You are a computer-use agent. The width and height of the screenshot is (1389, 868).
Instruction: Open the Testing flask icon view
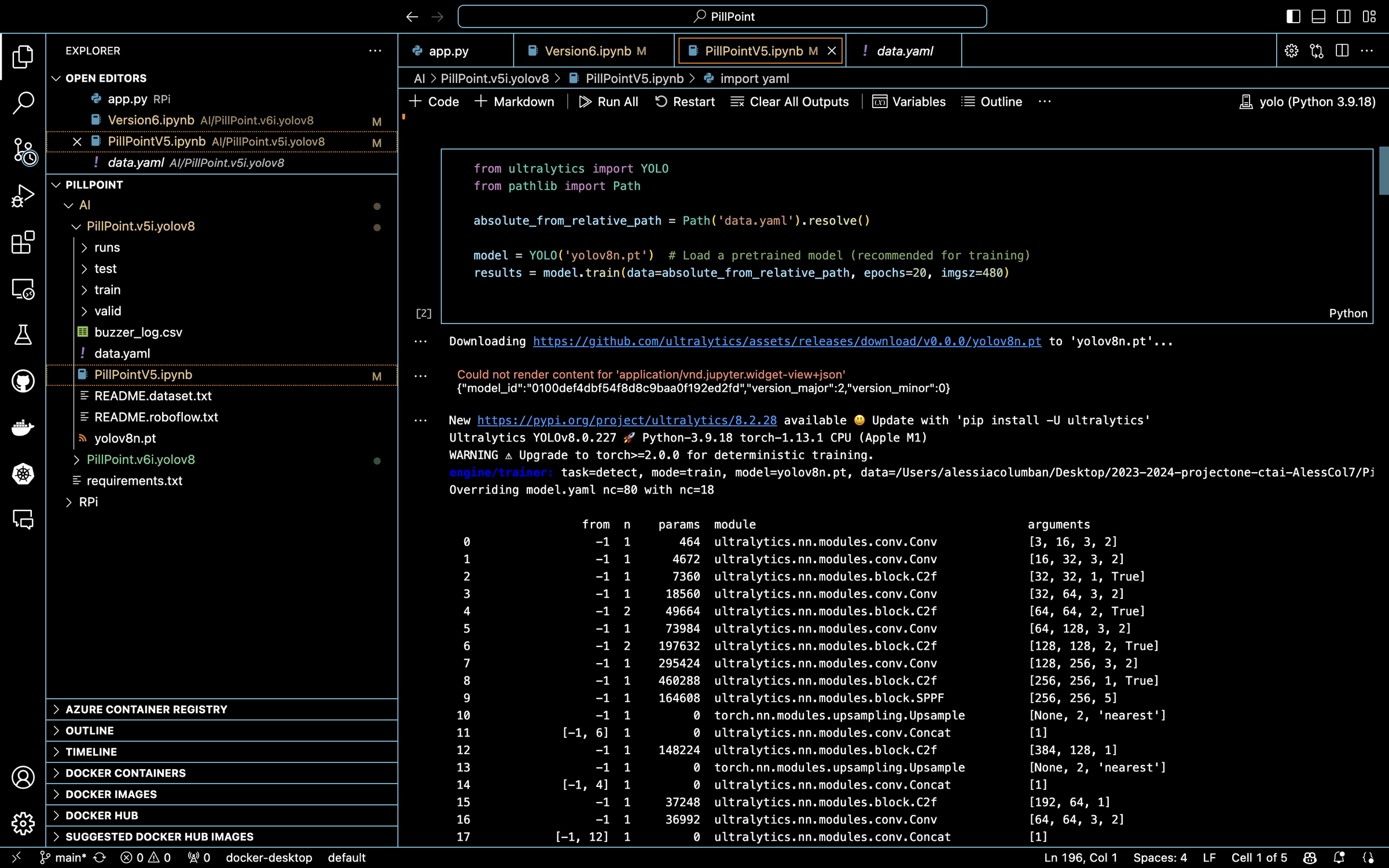tap(23, 335)
